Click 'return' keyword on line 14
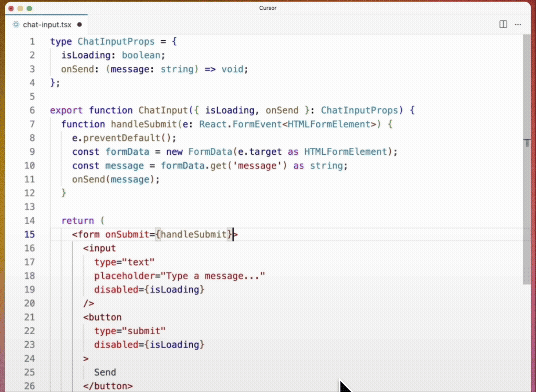This screenshot has height=392, width=536. [x=78, y=221]
